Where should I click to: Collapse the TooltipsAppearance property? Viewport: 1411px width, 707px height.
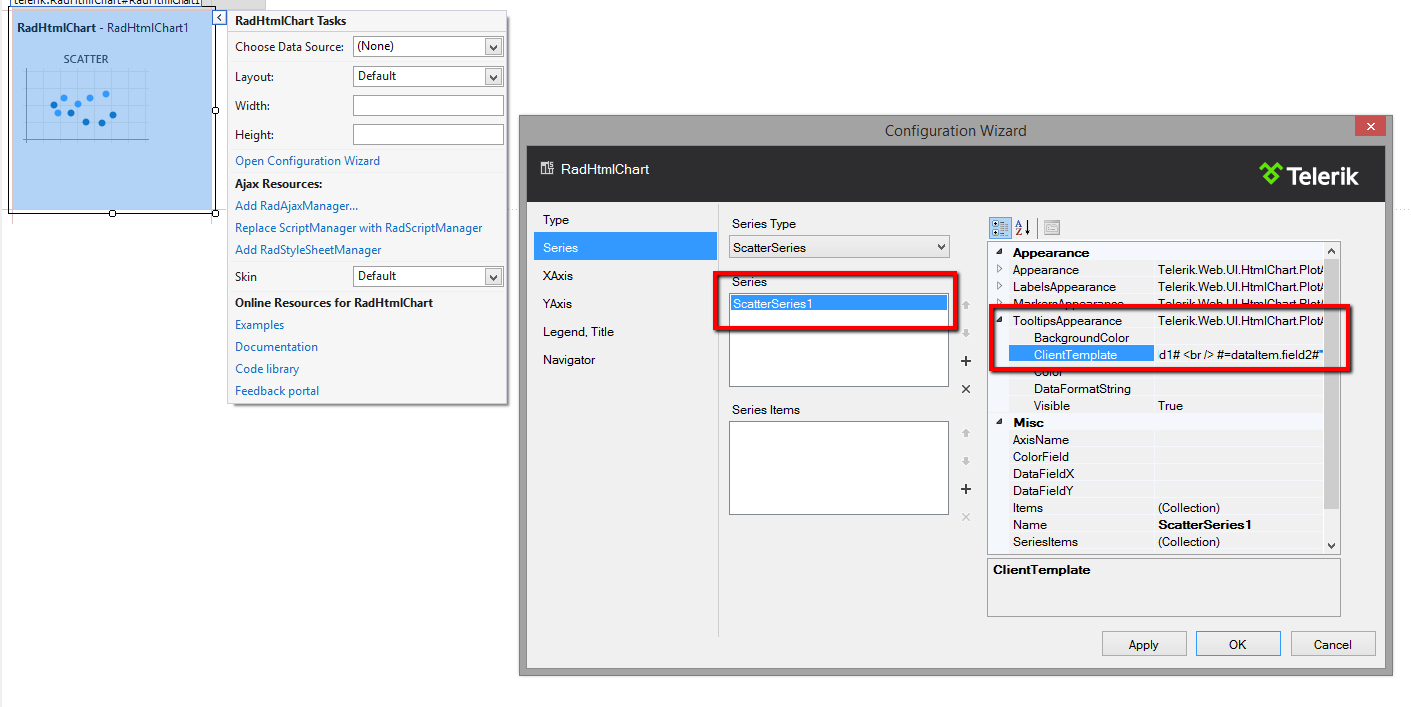tap(999, 321)
